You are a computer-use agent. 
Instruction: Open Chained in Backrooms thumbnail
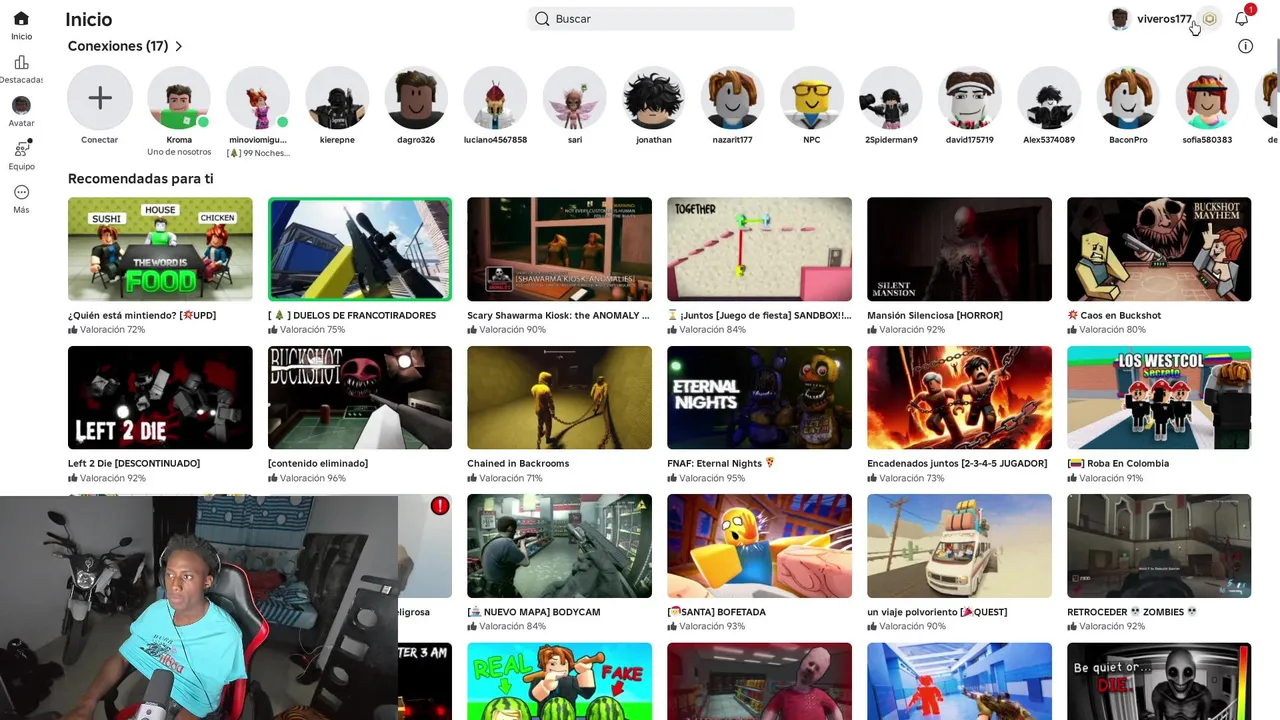[559, 398]
